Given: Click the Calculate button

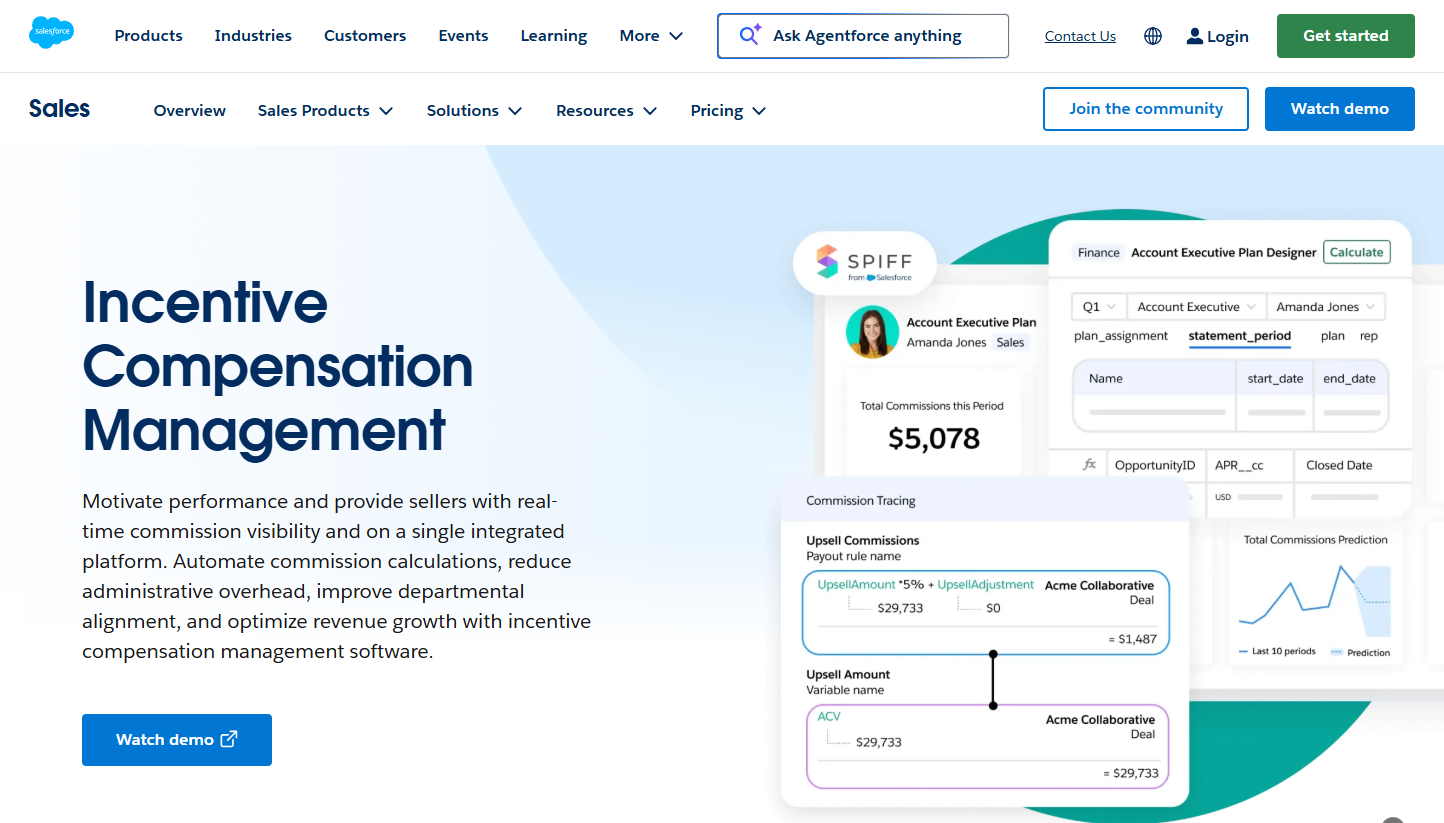Looking at the screenshot, I should (x=1356, y=253).
